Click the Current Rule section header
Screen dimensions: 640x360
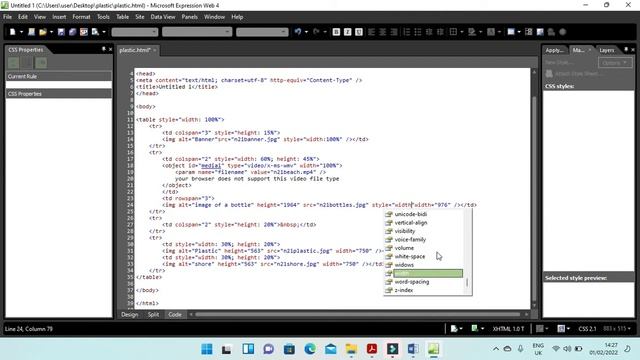click(x=58, y=76)
